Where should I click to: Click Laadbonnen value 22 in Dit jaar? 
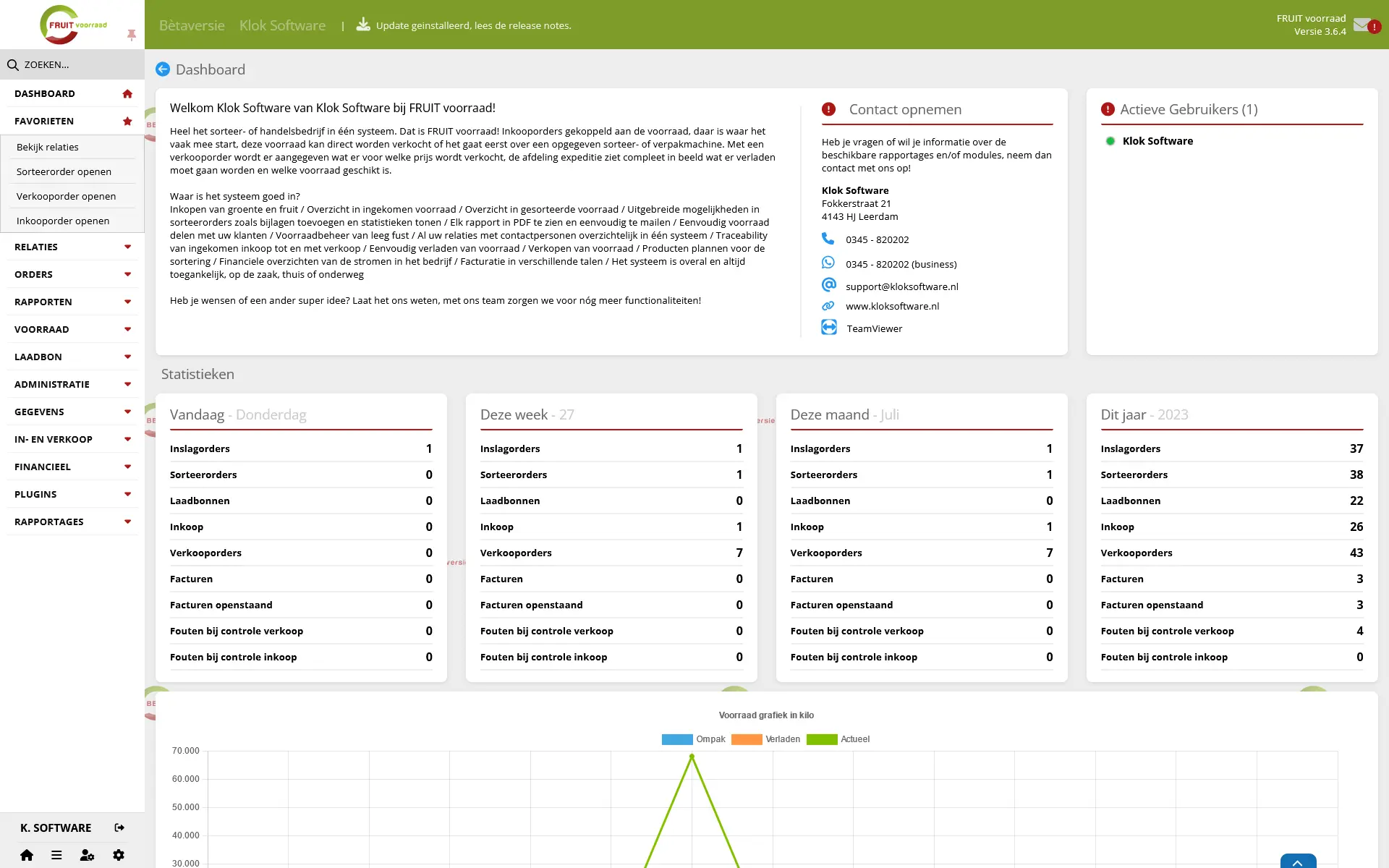coord(1356,501)
